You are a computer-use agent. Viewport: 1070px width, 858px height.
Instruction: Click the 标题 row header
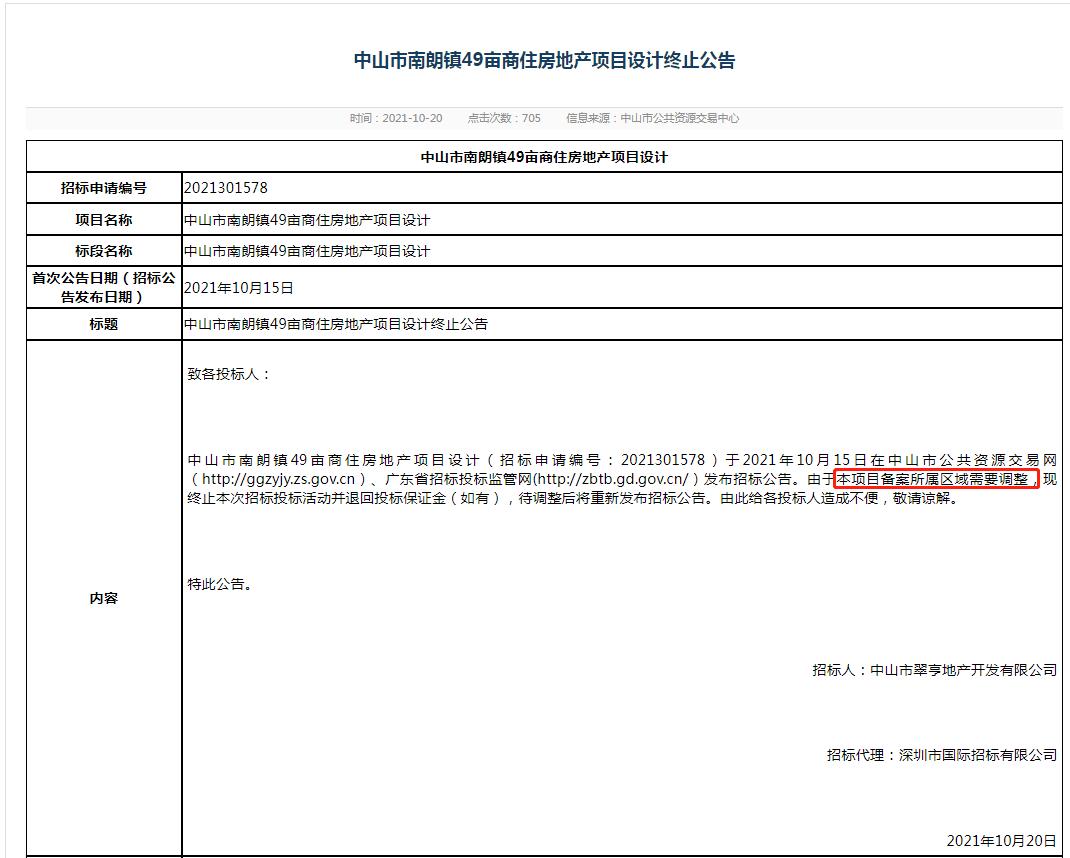click(103, 323)
